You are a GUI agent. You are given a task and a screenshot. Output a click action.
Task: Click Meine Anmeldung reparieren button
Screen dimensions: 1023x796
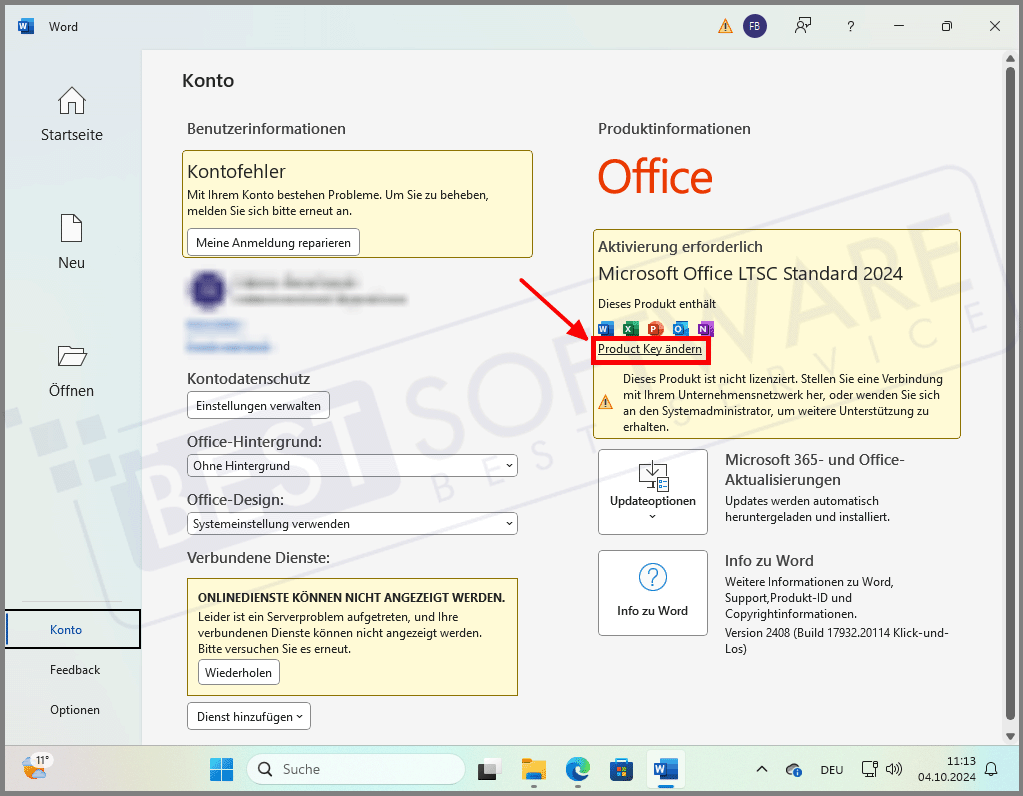(x=273, y=243)
